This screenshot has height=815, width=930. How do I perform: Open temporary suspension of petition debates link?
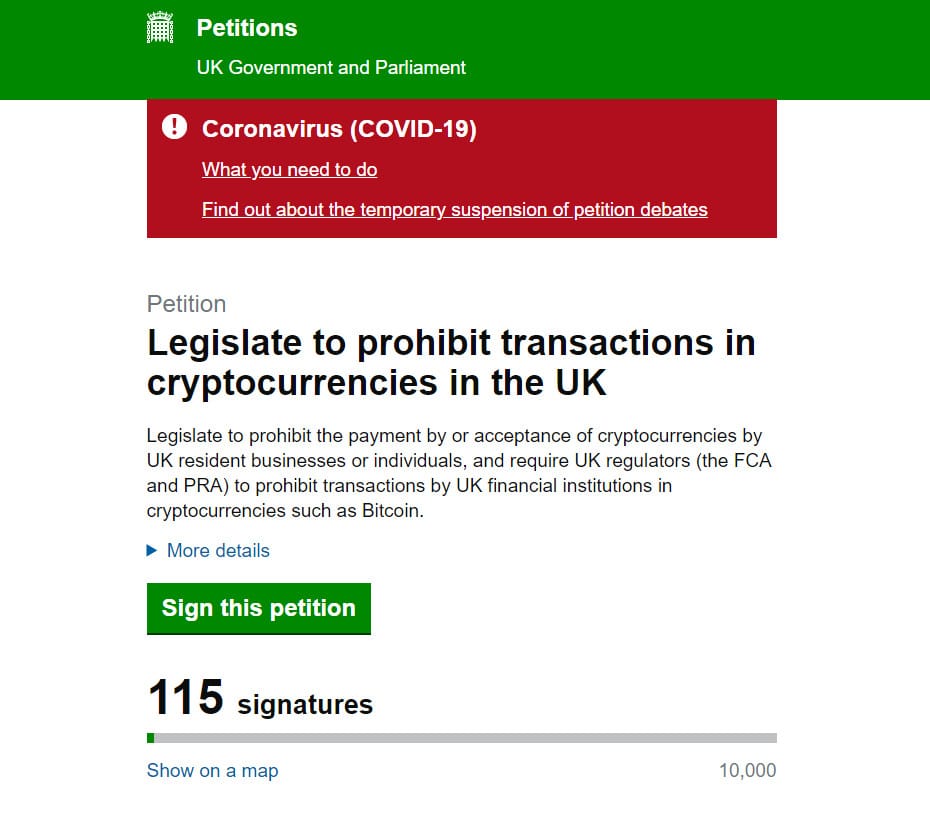pos(454,209)
